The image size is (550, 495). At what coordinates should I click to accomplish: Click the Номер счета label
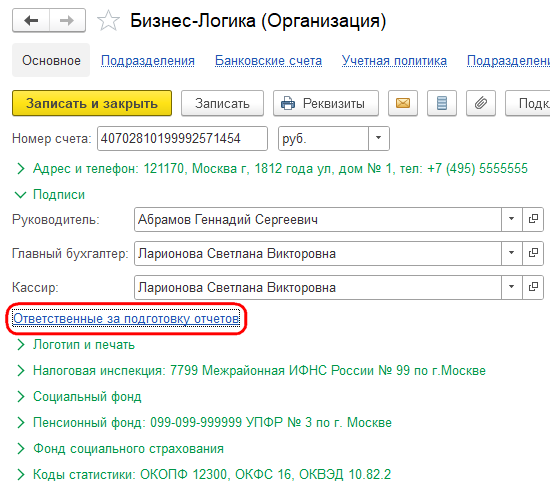(x=52, y=139)
